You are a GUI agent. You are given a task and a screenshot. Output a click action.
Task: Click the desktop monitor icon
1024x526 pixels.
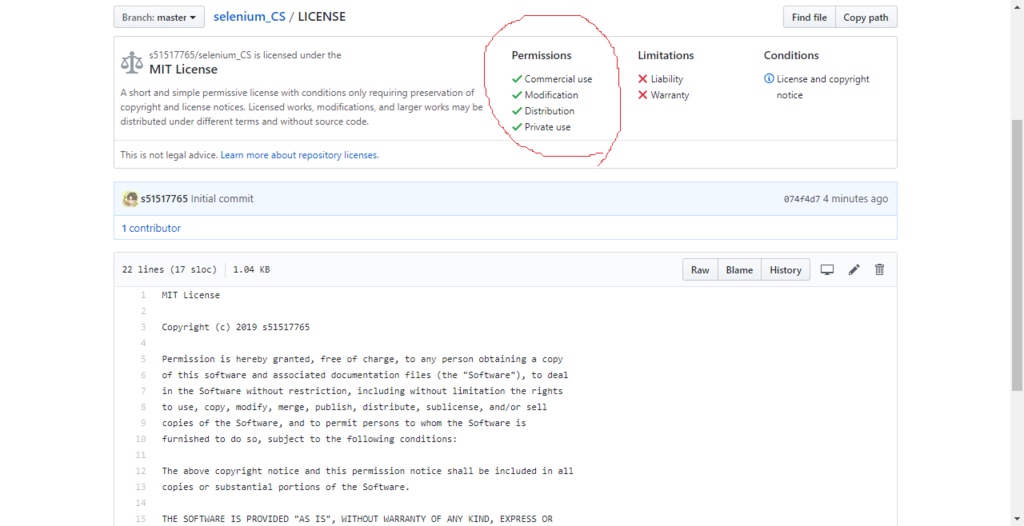tap(827, 269)
